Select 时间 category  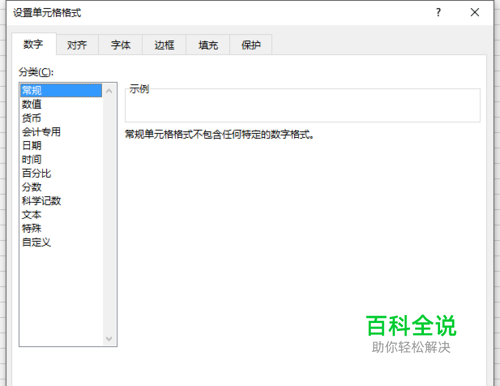[x=61, y=160]
